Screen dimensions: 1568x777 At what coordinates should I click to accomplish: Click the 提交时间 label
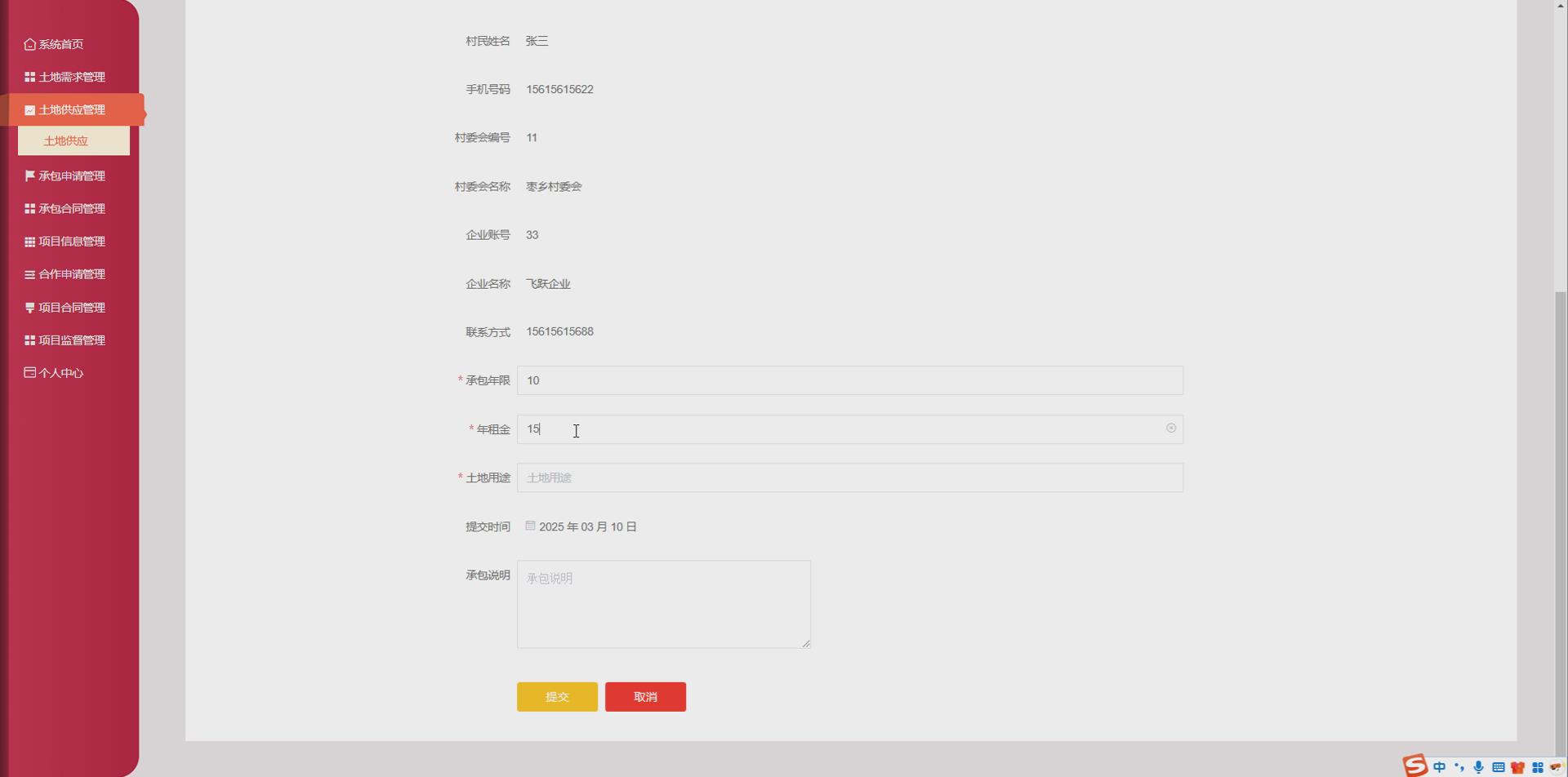point(488,527)
